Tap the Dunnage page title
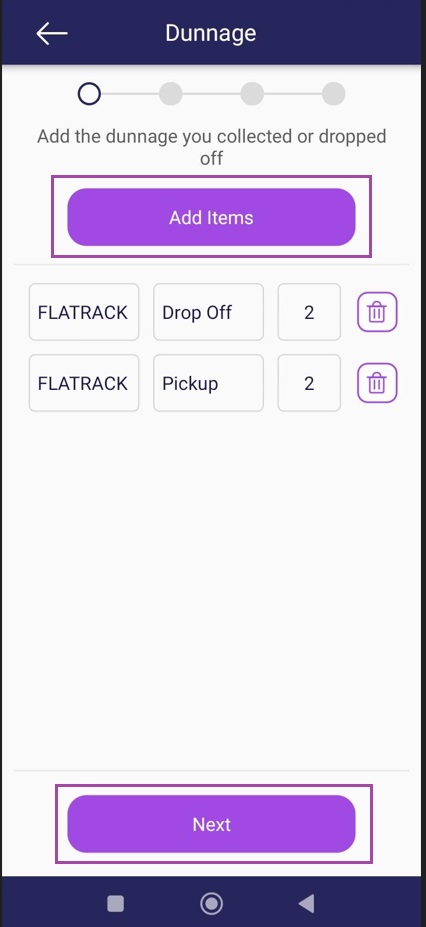 (210, 33)
